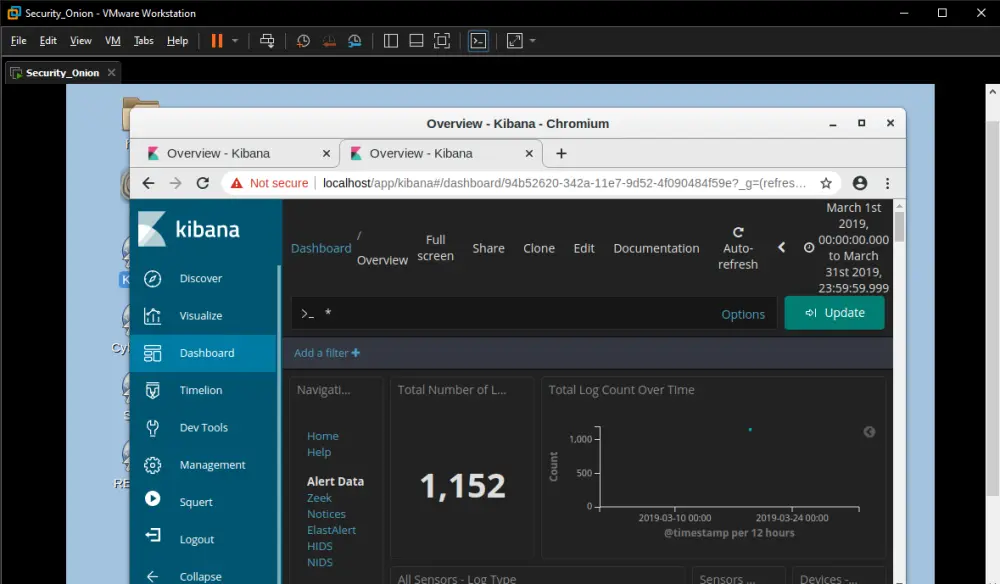Screen dimensions: 1000x584
Task: Open the VMware snapshot manager
Action: (355, 41)
